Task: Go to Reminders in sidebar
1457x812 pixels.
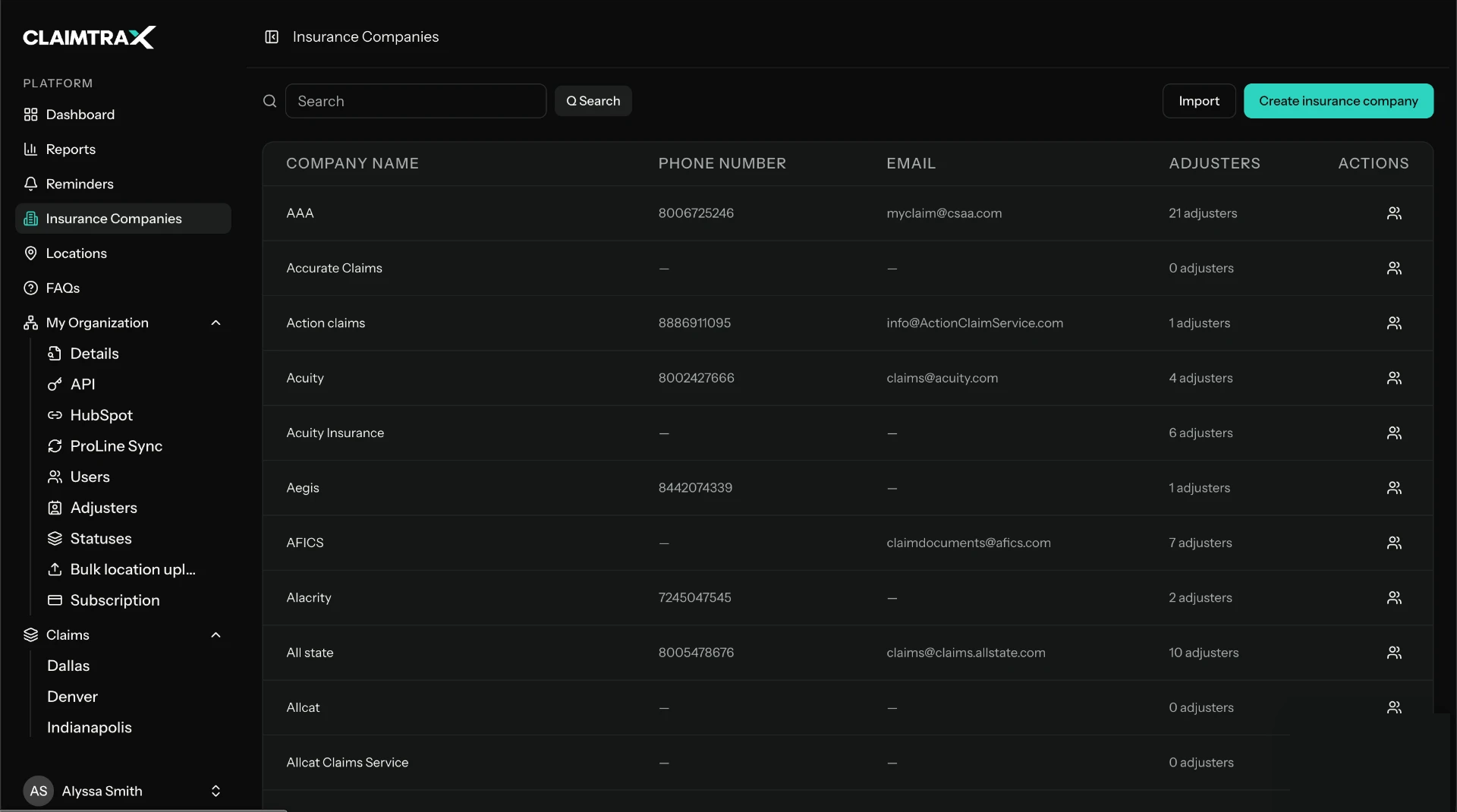Action: pyautogui.click(x=123, y=184)
